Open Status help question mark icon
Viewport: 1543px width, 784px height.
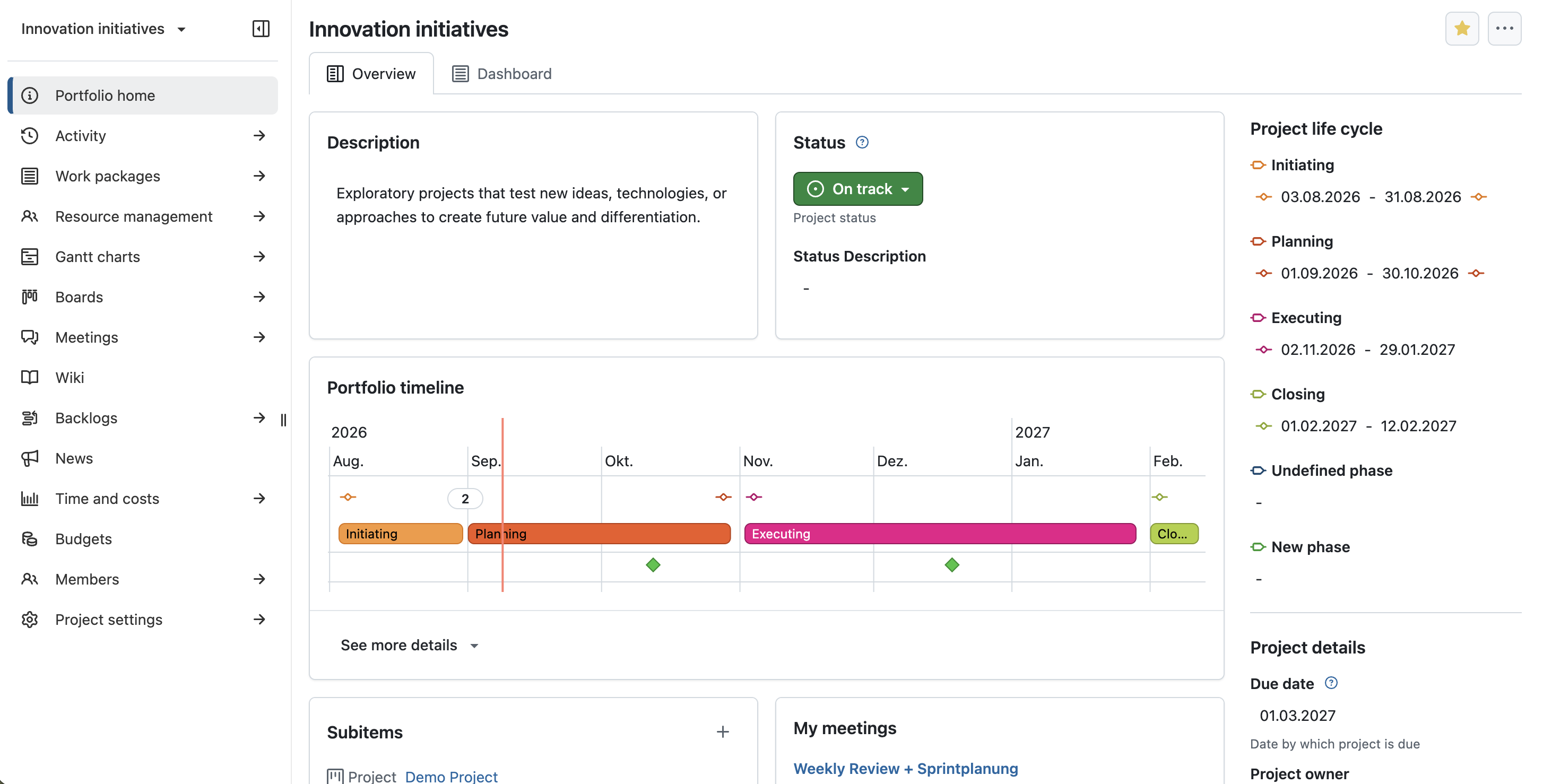click(x=861, y=143)
